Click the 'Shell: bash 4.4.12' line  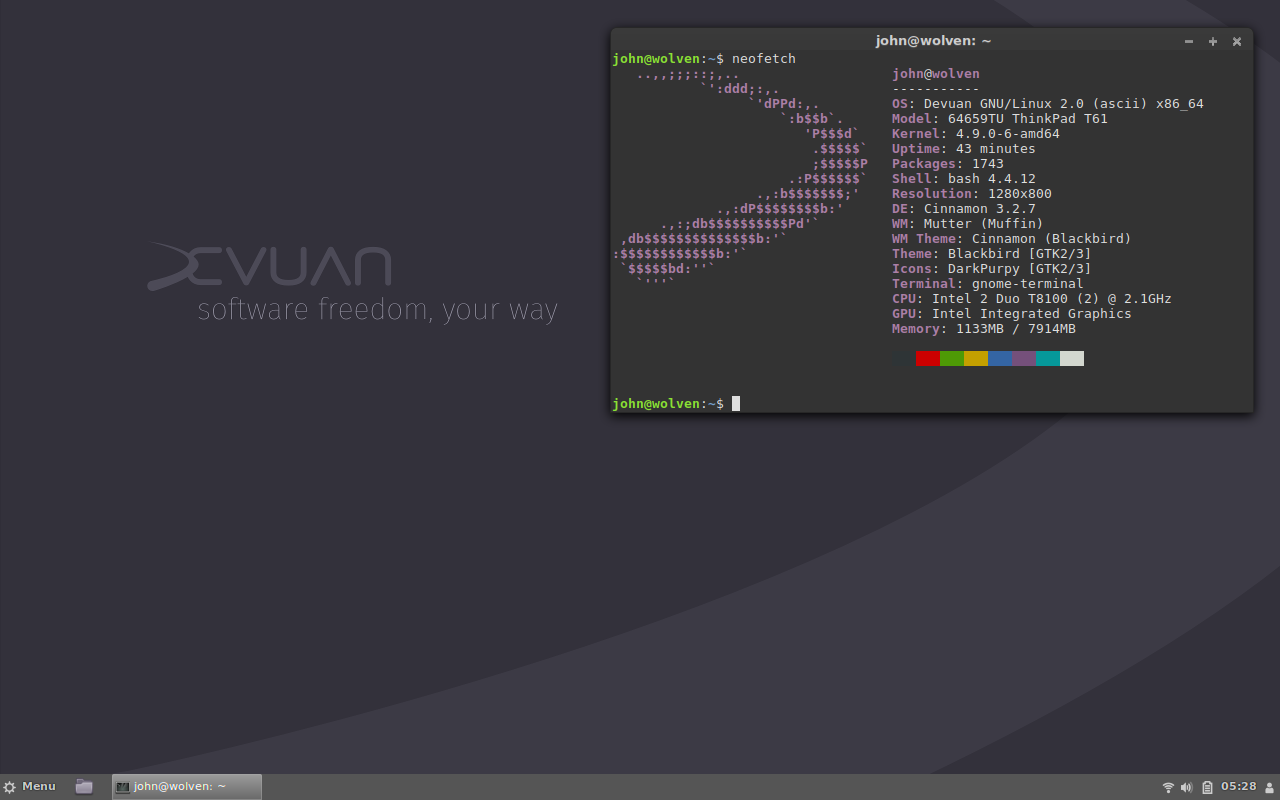pos(964,179)
